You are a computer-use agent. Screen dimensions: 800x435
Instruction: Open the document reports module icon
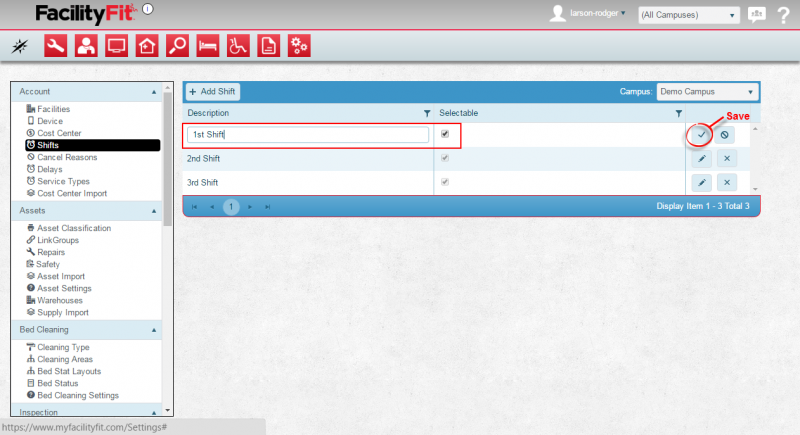click(269, 46)
